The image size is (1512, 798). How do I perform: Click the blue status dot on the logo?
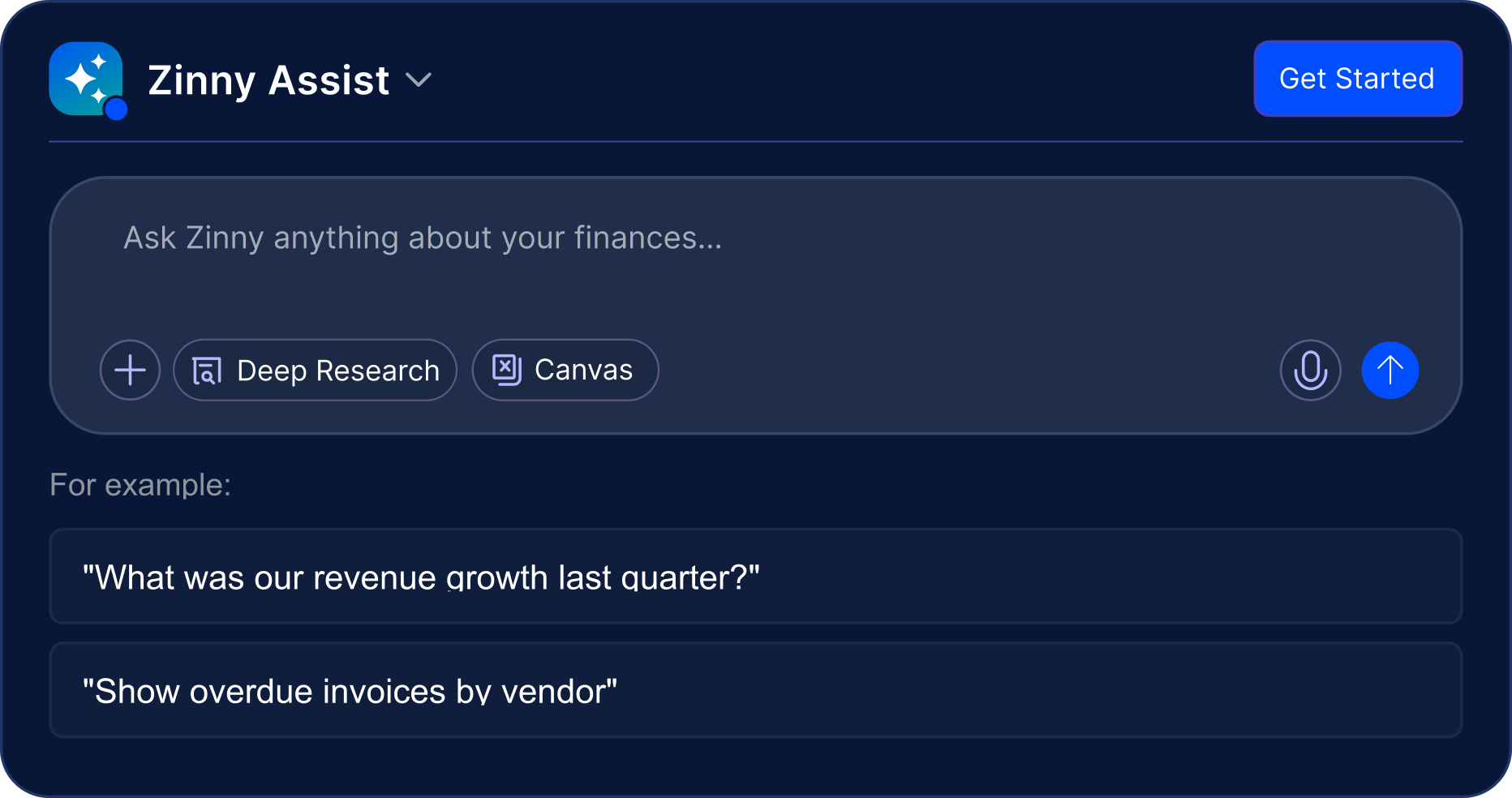[x=117, y=109]
